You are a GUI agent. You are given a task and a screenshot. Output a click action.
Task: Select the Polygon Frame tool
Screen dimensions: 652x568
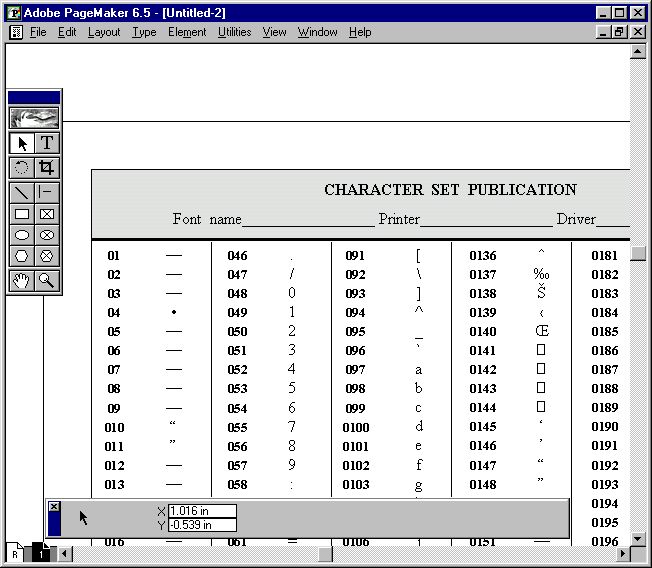[x=47, y=256]
